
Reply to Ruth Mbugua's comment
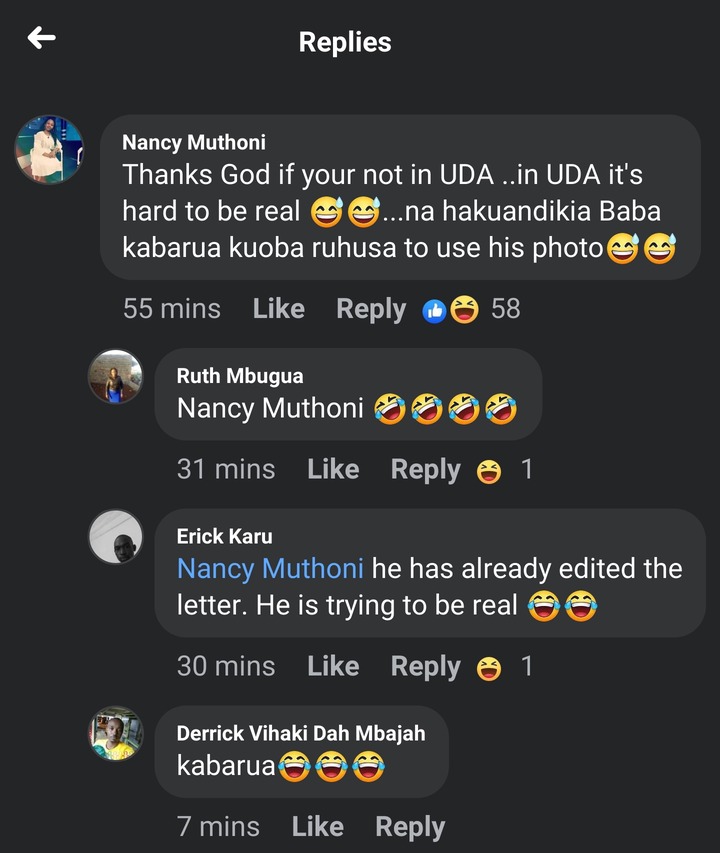pos(425,470)
